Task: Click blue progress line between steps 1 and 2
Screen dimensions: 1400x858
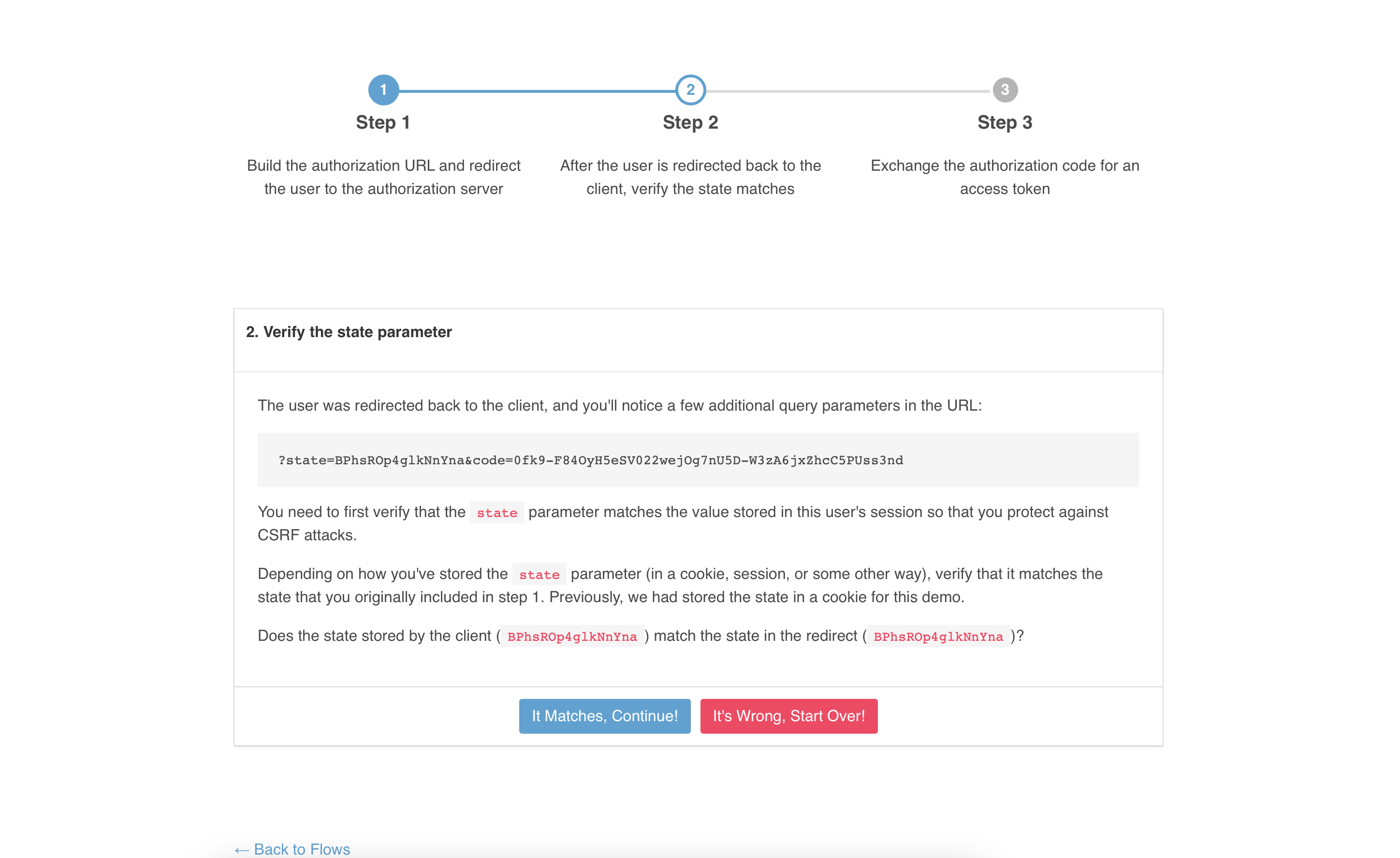Action: tap(537, 90)
